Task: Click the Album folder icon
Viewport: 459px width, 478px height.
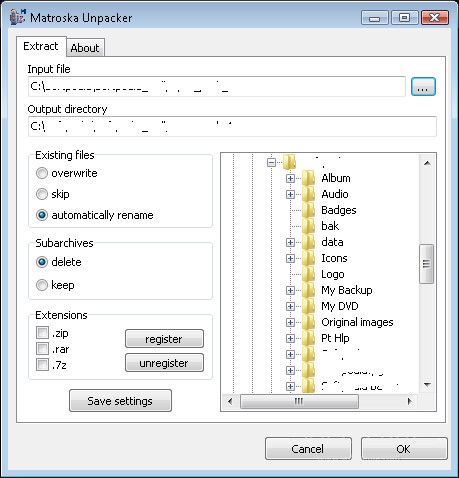Action: click(x=308, y=178)
